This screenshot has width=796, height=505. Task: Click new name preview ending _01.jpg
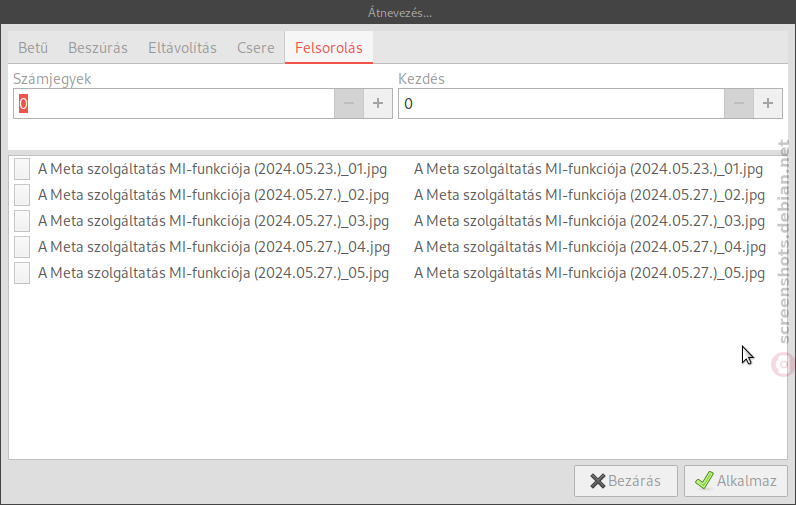[588, 169]
